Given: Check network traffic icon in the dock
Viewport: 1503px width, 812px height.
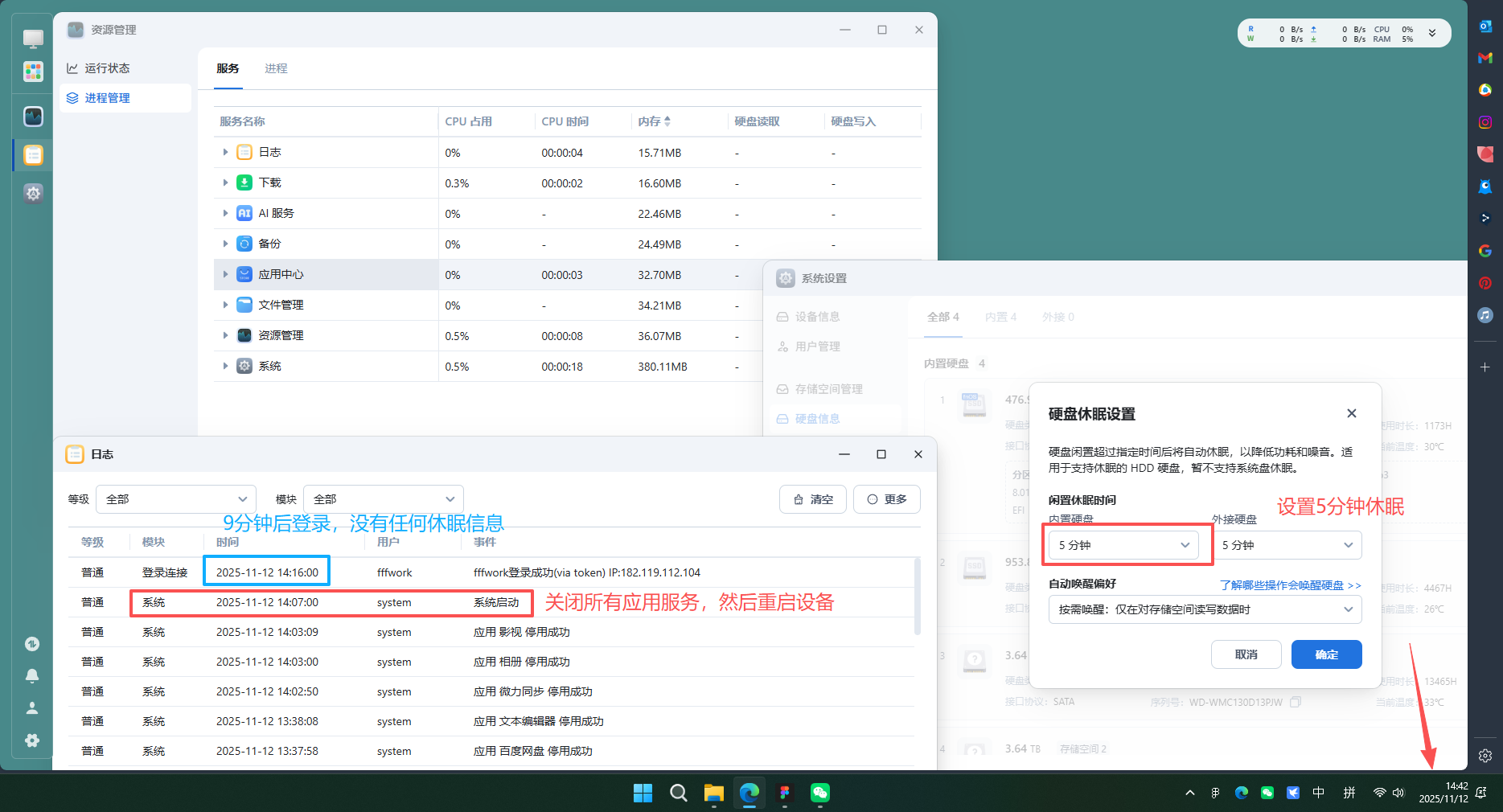Looking at the screenshot, I should pos(32,644).
